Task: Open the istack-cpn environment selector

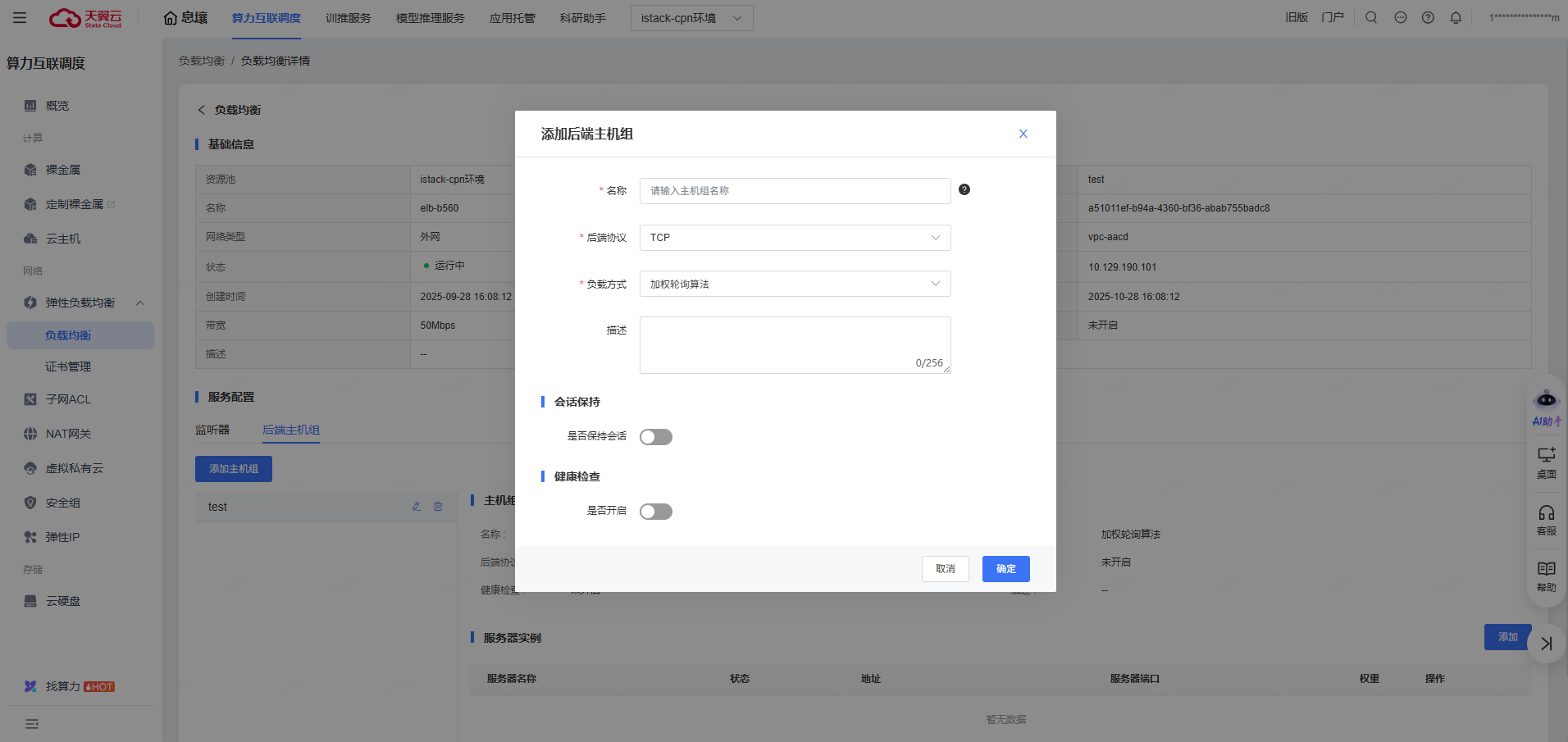Action: click(x=691, y=18)
